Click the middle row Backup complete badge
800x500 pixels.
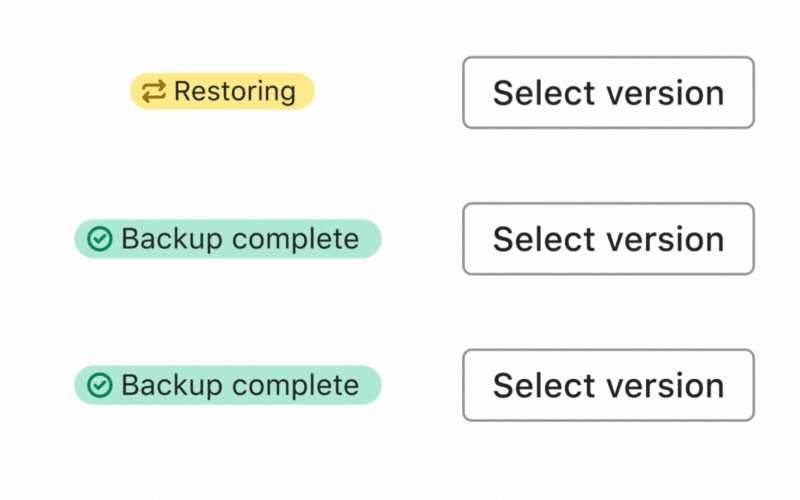pos(228,239)
